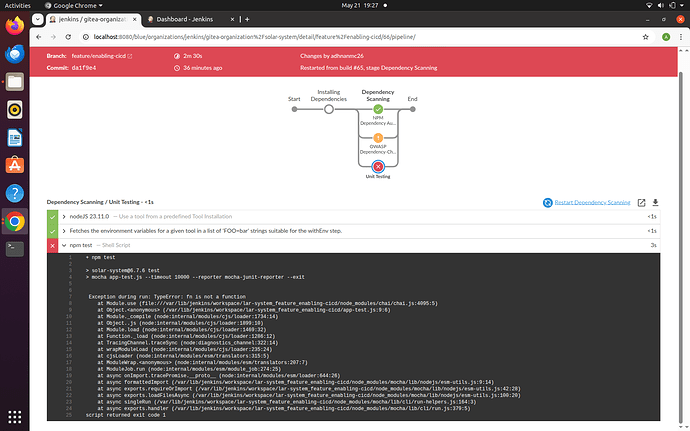Open the system tray network icon
The width and height of the screenshot is (690, 431).
point(649,5)
